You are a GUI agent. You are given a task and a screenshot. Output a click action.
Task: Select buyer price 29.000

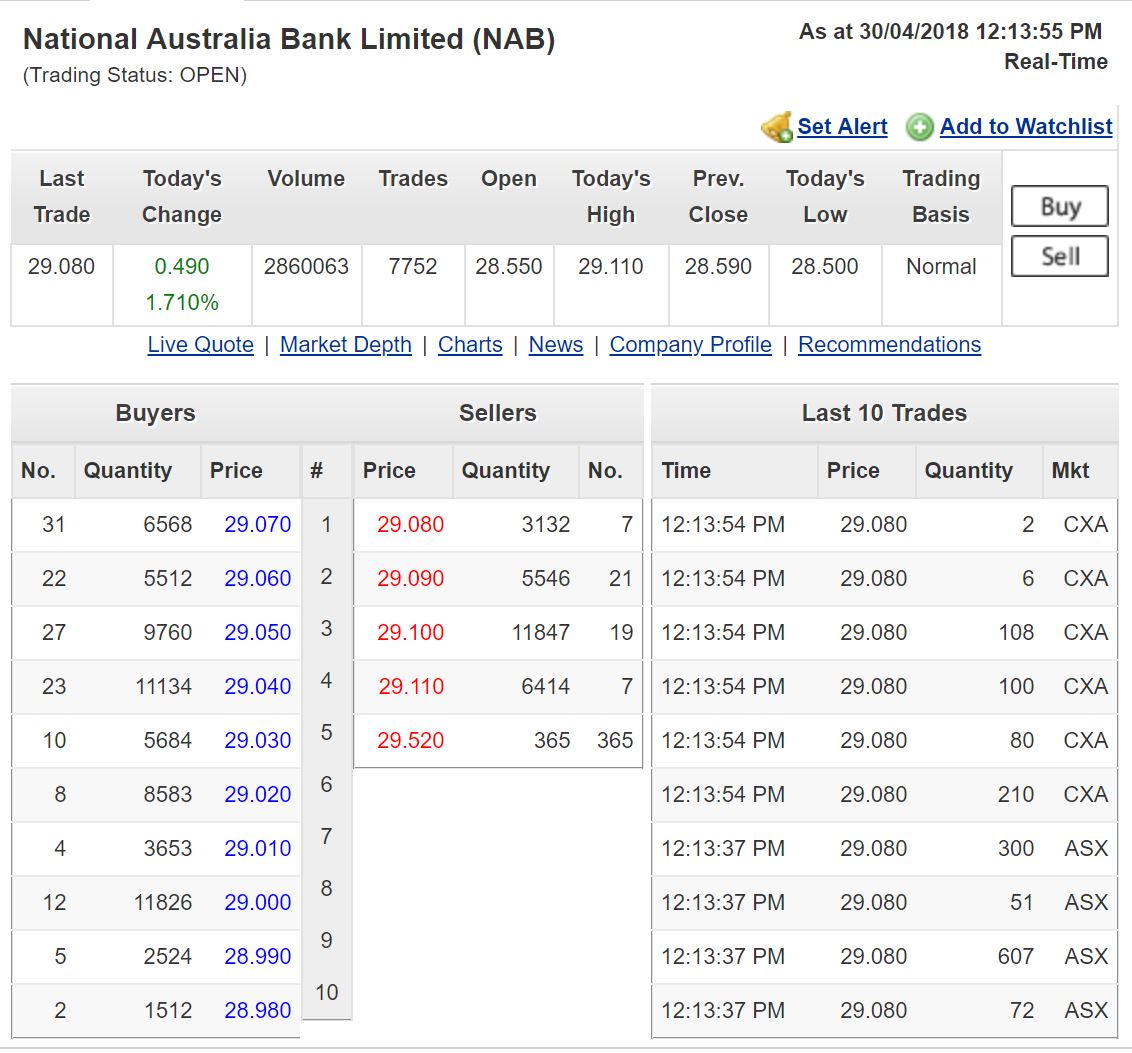(x=258, y=902)
